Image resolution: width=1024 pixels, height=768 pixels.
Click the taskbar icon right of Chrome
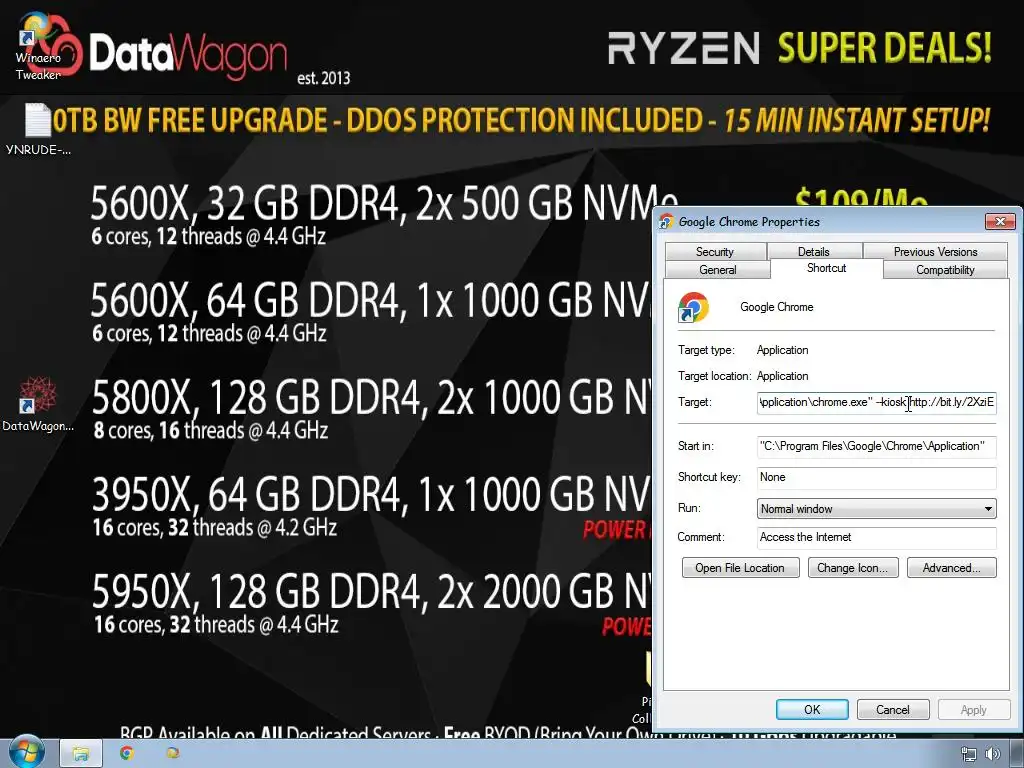click(x=172, y=753)
